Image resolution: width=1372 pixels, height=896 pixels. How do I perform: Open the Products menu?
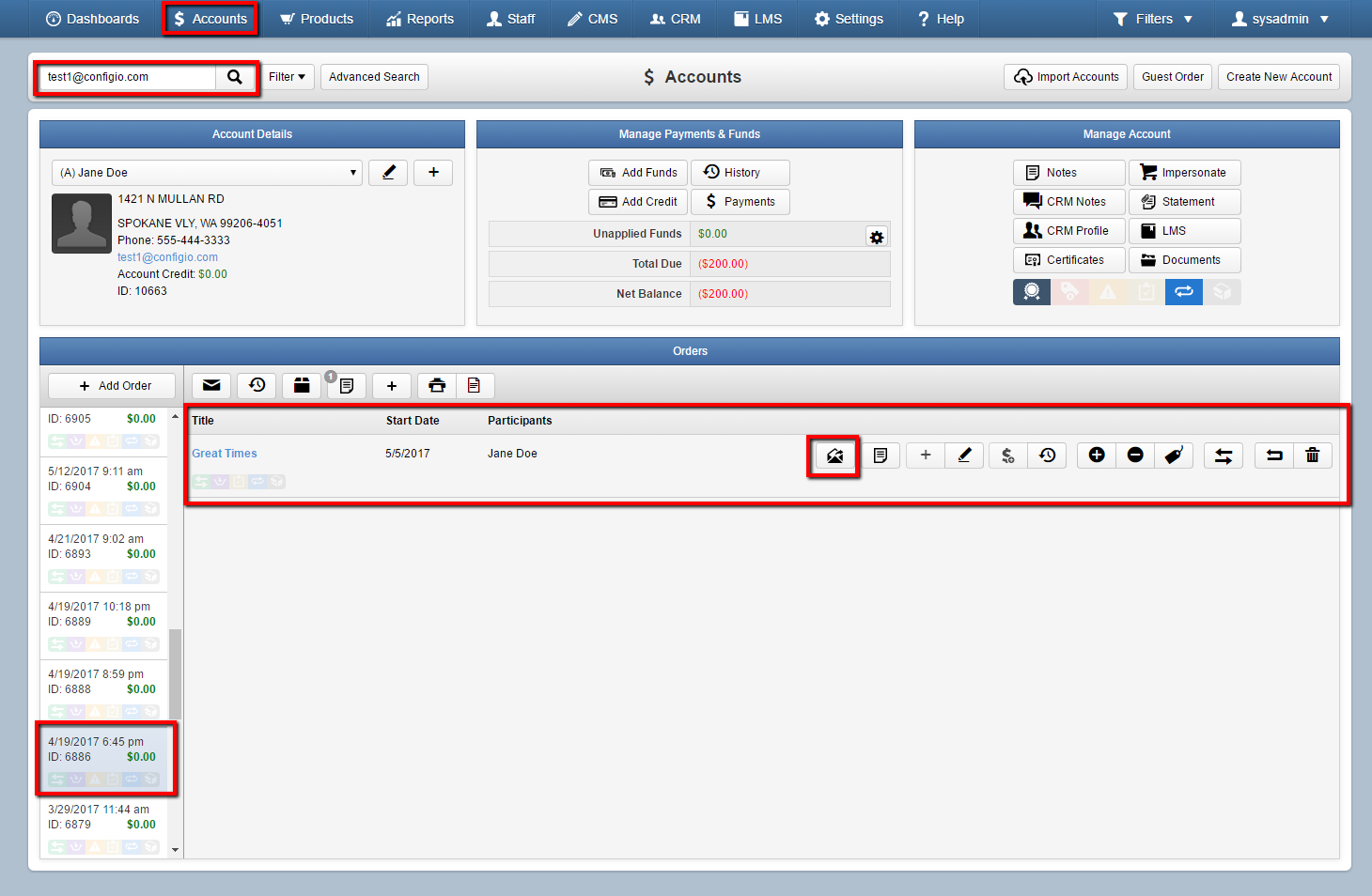click(x=317, y=19)
